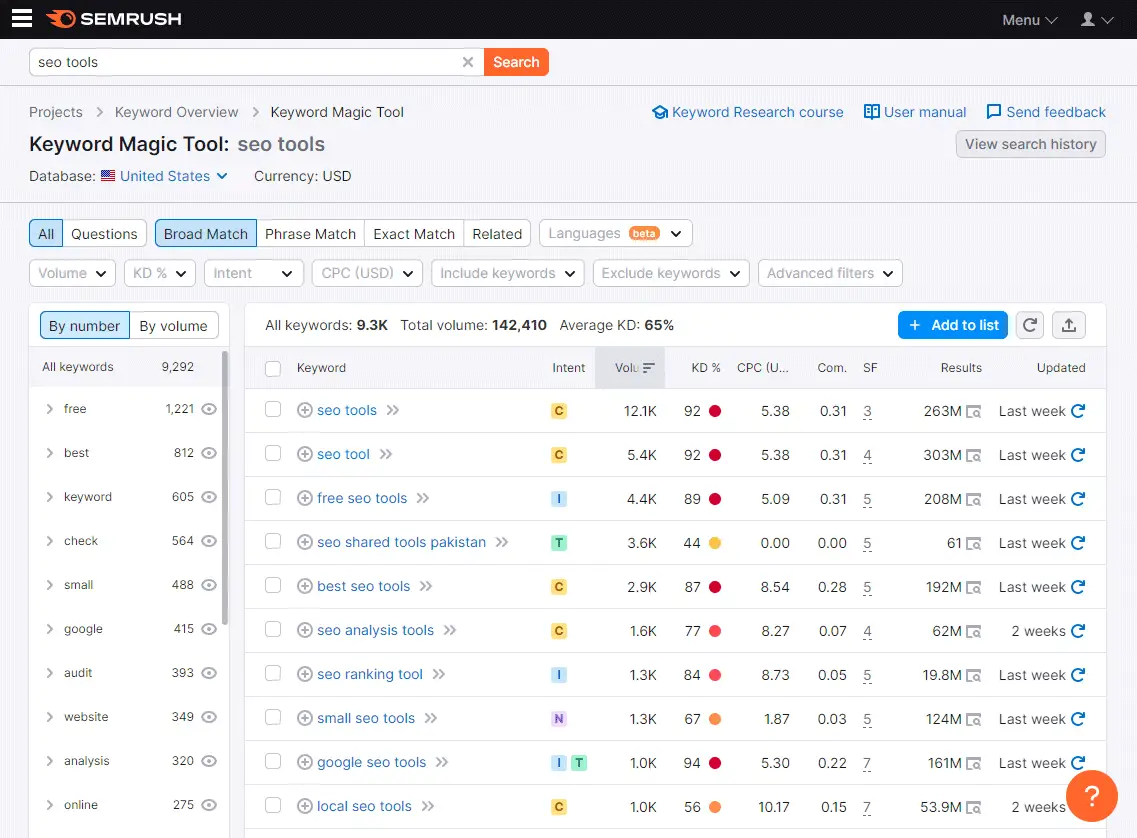
Task: Open the Advanced filters dropdown
Action: (x=830, y=273)
